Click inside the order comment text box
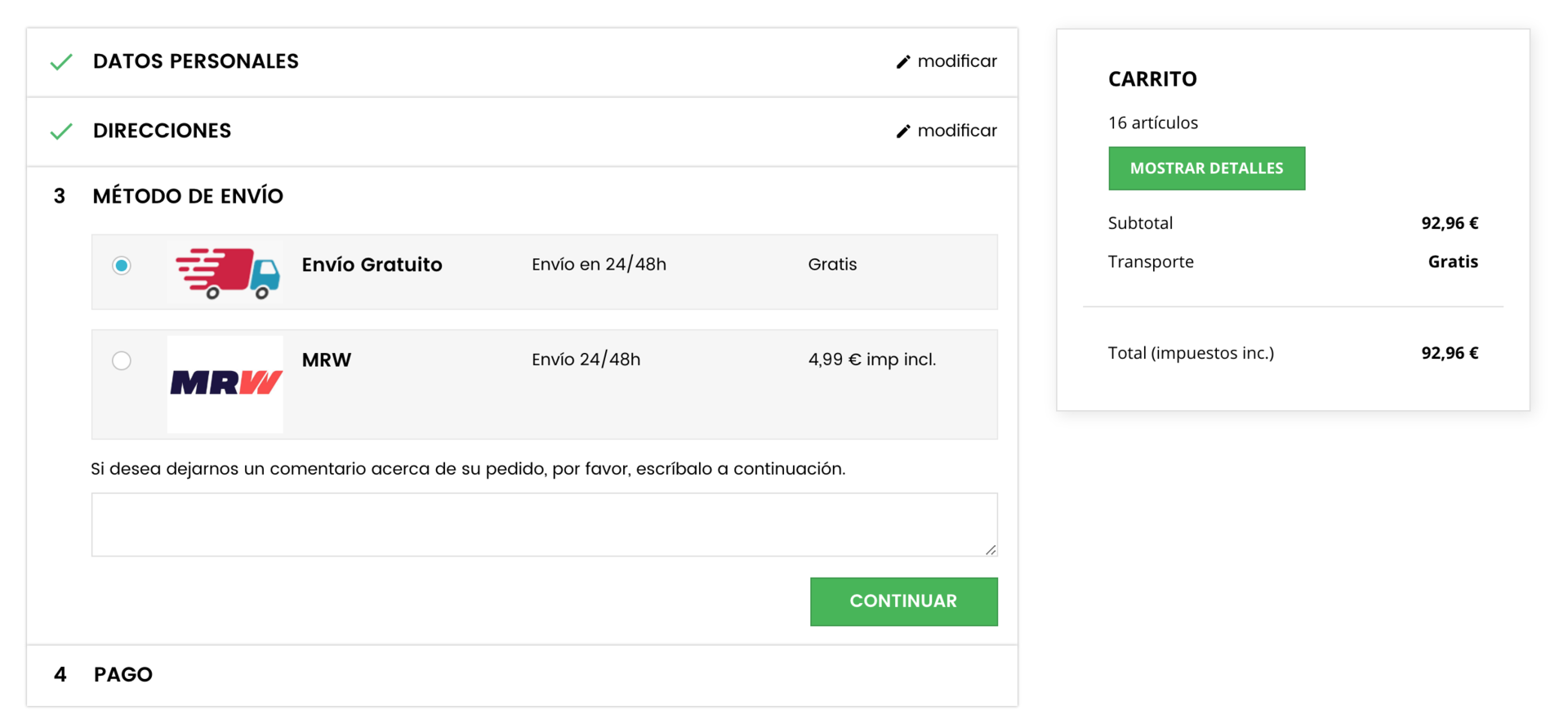Image resolution: width=1568 pixels, height=724 pixels. [544, 525]
